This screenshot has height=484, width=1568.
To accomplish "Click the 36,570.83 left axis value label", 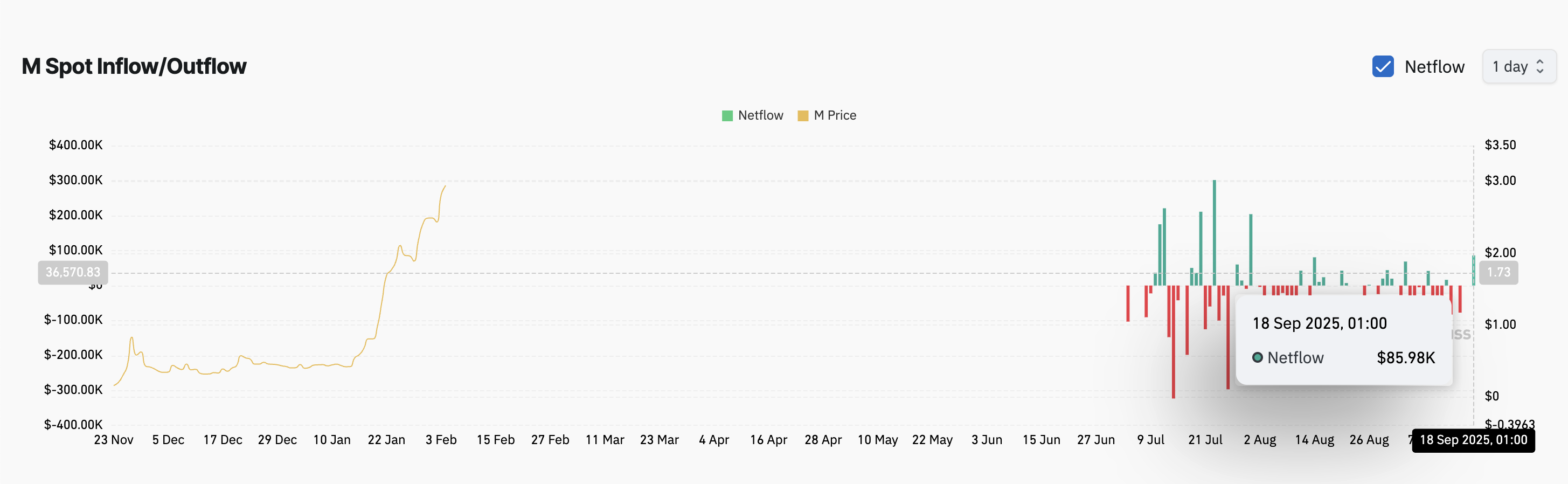I will point(73,272).
